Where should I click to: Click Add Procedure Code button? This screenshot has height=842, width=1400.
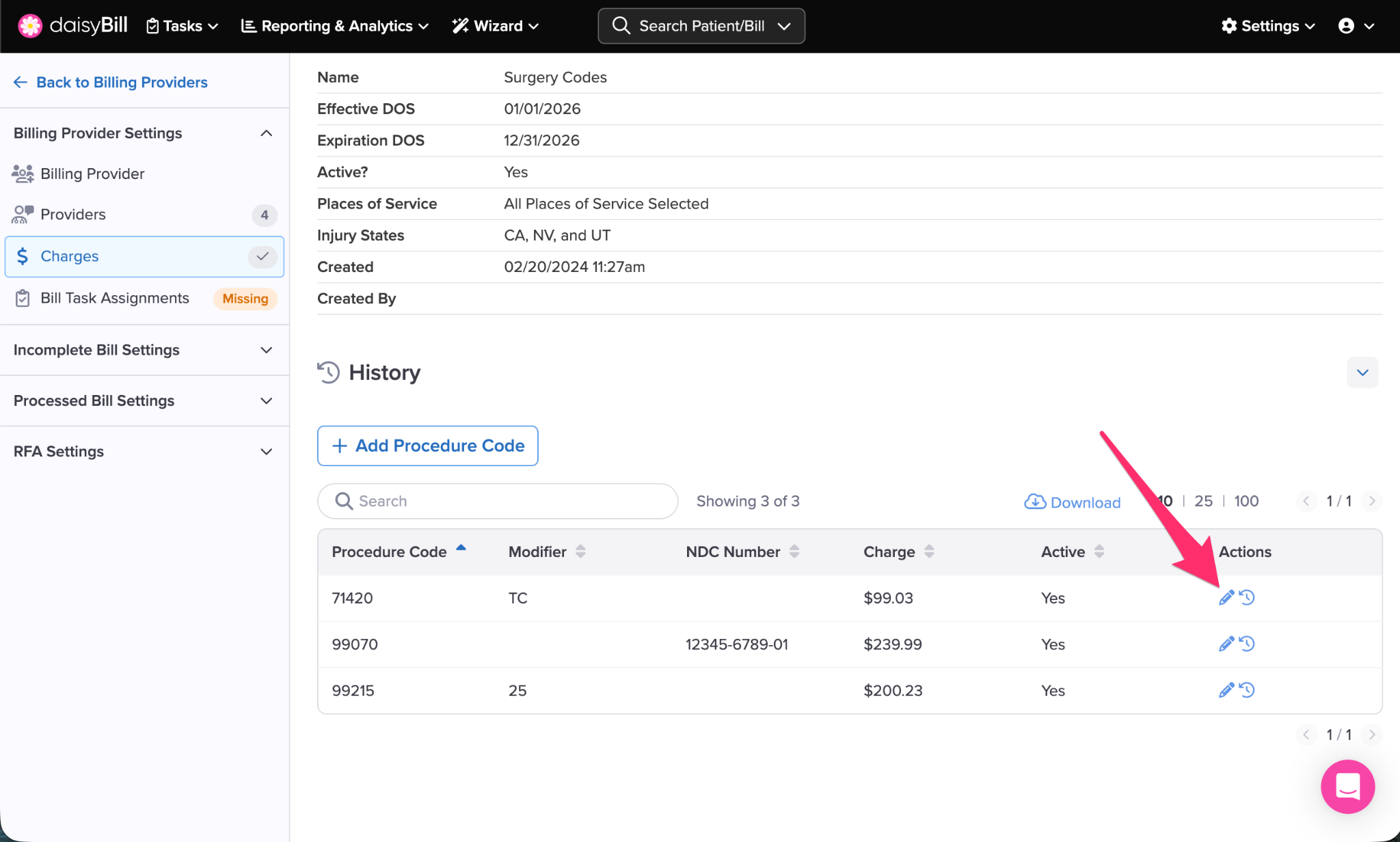click(427, 446)
